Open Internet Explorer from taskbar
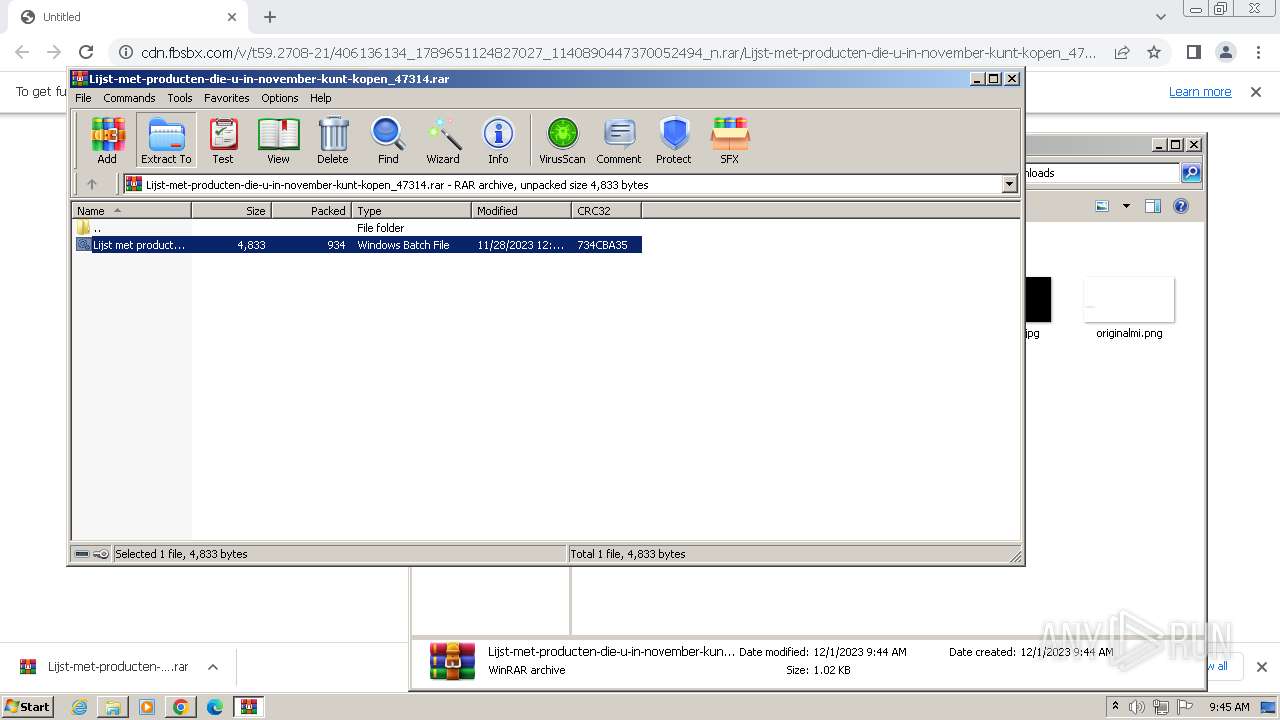The width and height of the screenshot is (1280, 720). (x=79, y=707)
